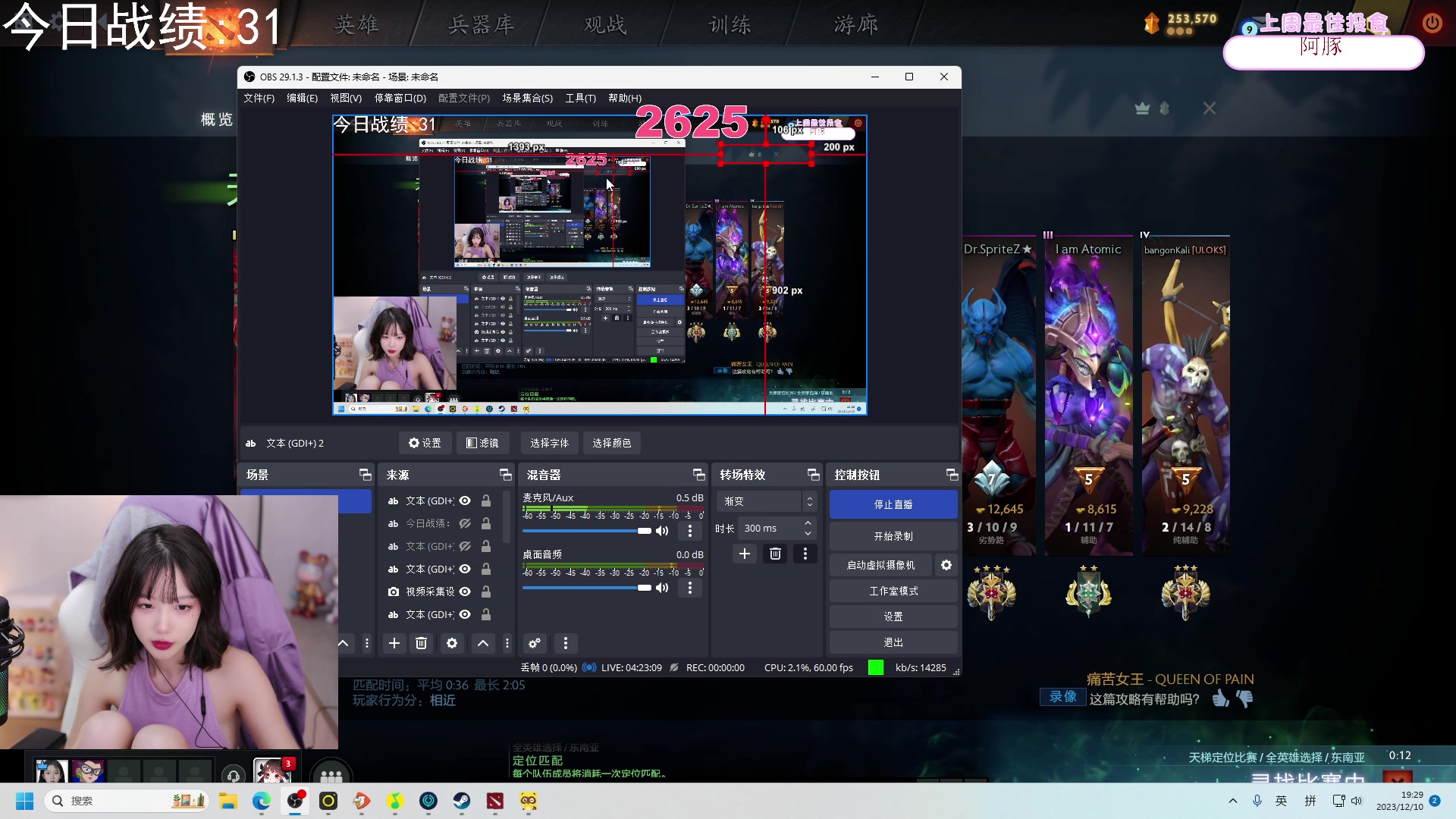The width and height of the screenshot is (1456, 819).
Task: Enable 工作室模式 studio mode
Action: pos(893,591)
